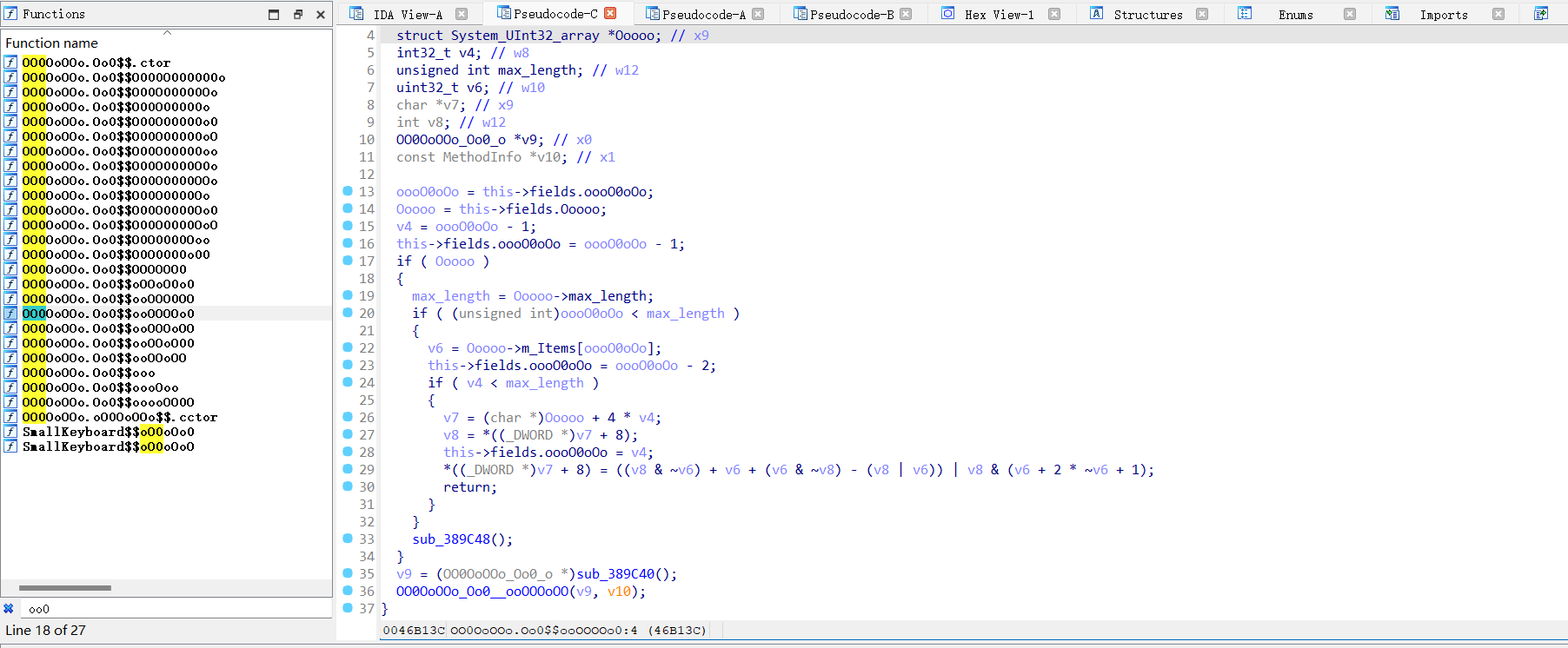
Task: Toggle breakpoint dot on line 17
Action: click(348, 261)
